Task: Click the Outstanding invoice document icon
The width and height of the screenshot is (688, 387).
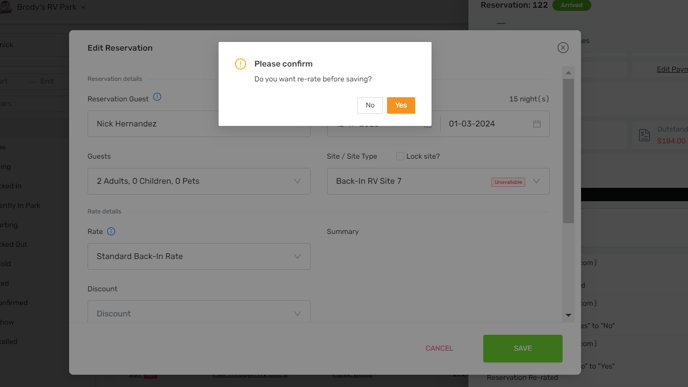Action: (644, 135)
